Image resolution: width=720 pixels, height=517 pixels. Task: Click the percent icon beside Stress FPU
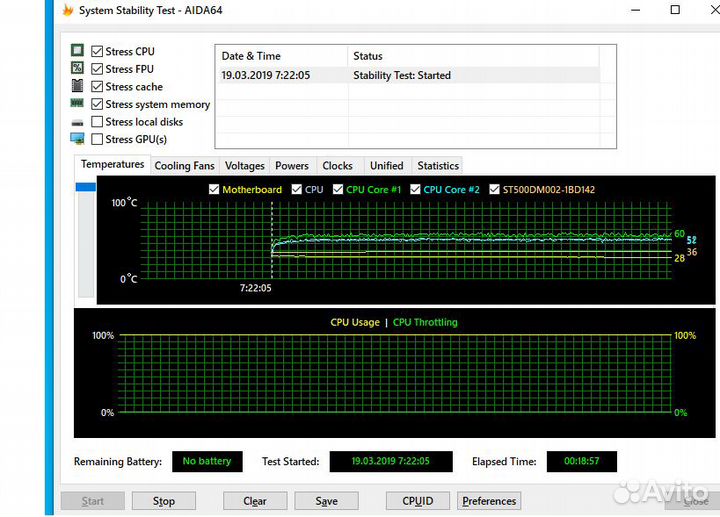click(x=77, y=68)
